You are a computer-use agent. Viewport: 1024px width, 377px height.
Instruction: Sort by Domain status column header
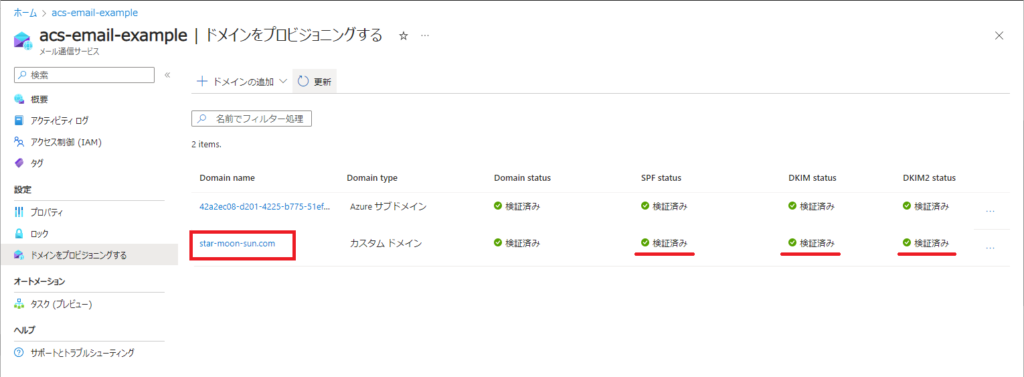(x=522, y=178)
